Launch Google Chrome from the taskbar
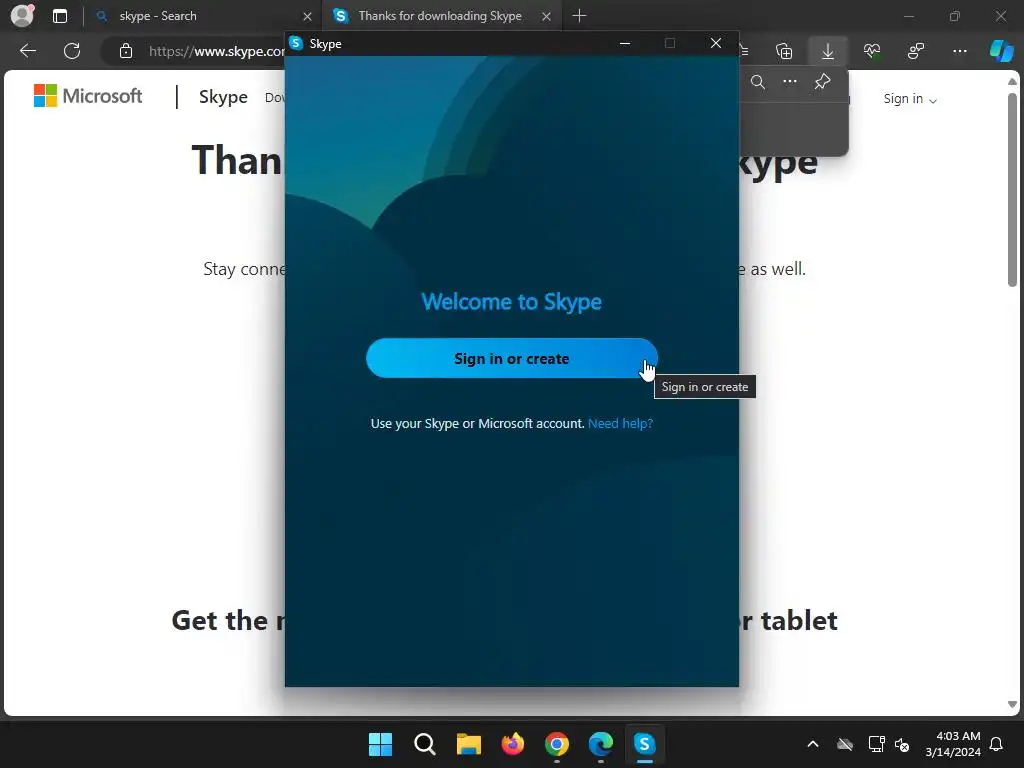This screenshot has height=768, width=1024. tap(556, 744)
